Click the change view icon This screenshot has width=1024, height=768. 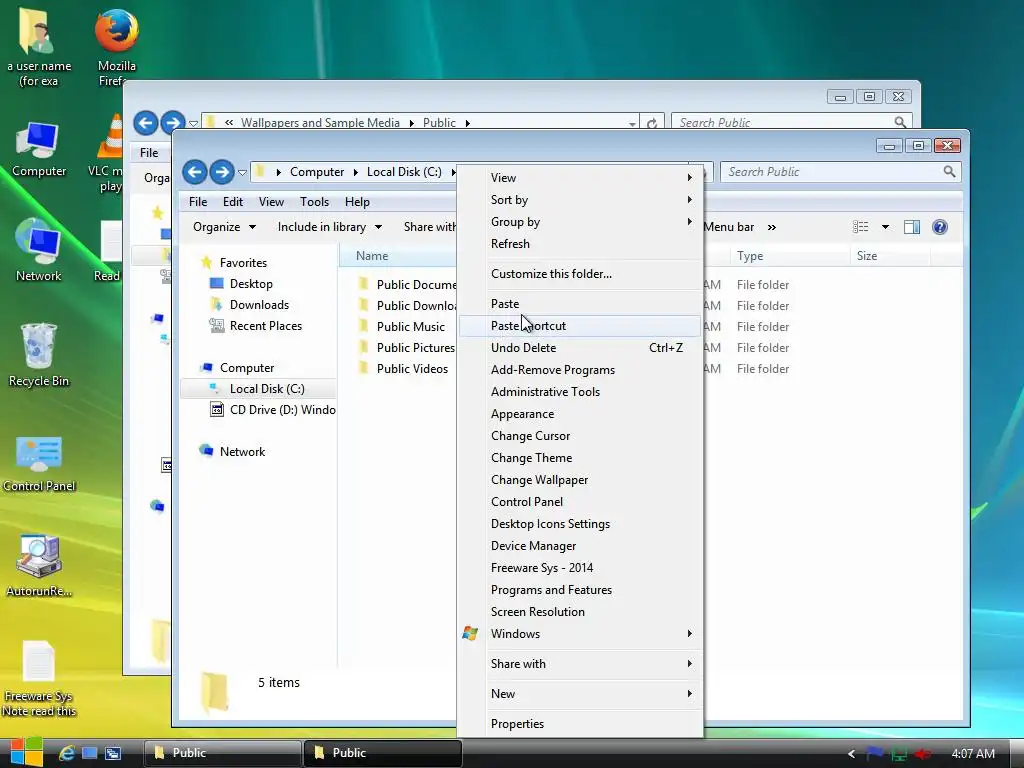[861, 227]
